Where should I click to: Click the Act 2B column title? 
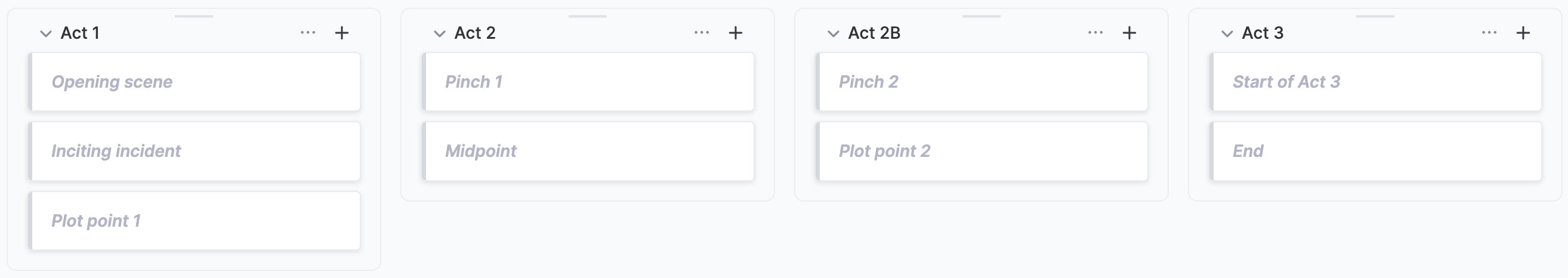click(874, 33)
